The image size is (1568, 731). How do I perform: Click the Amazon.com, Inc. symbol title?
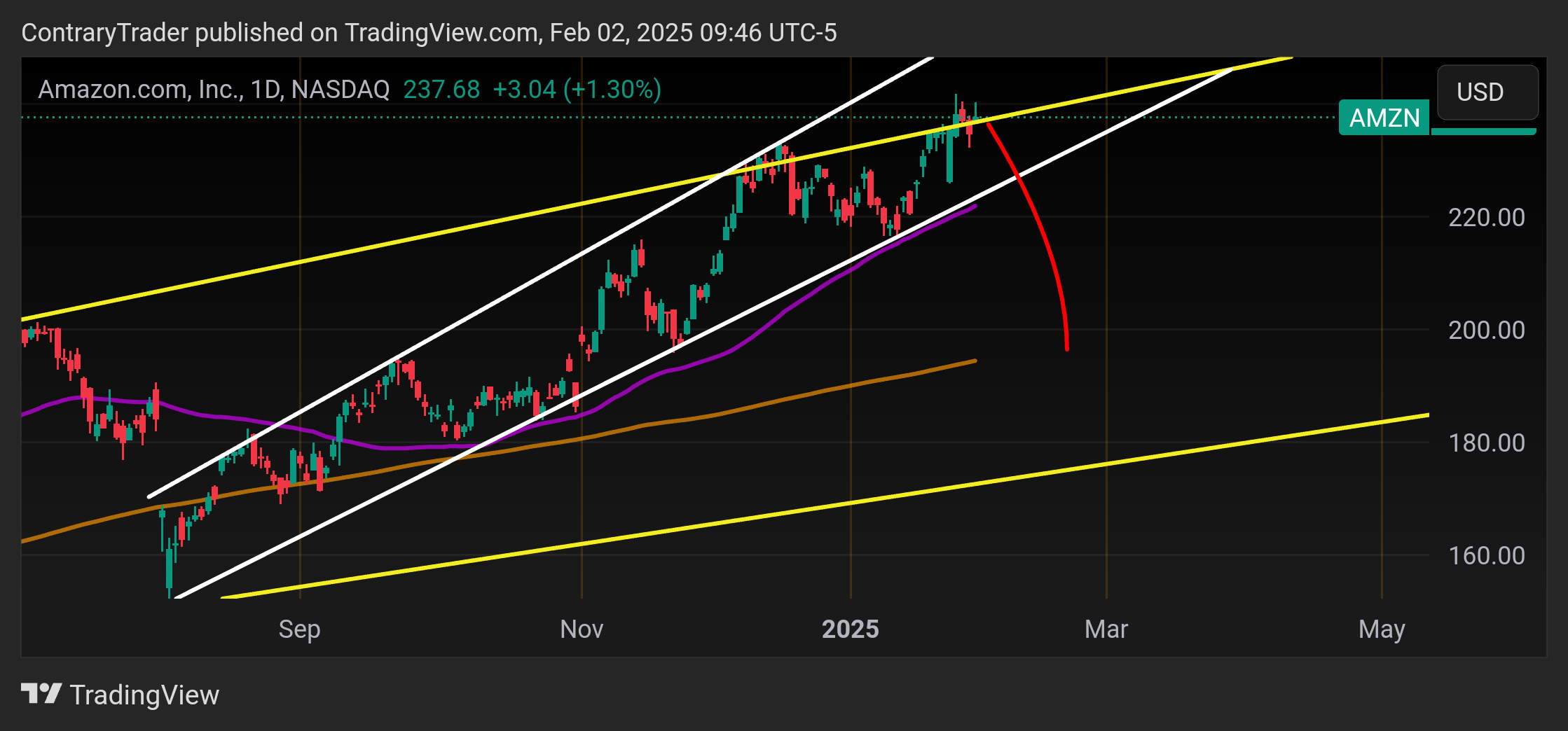214,90
